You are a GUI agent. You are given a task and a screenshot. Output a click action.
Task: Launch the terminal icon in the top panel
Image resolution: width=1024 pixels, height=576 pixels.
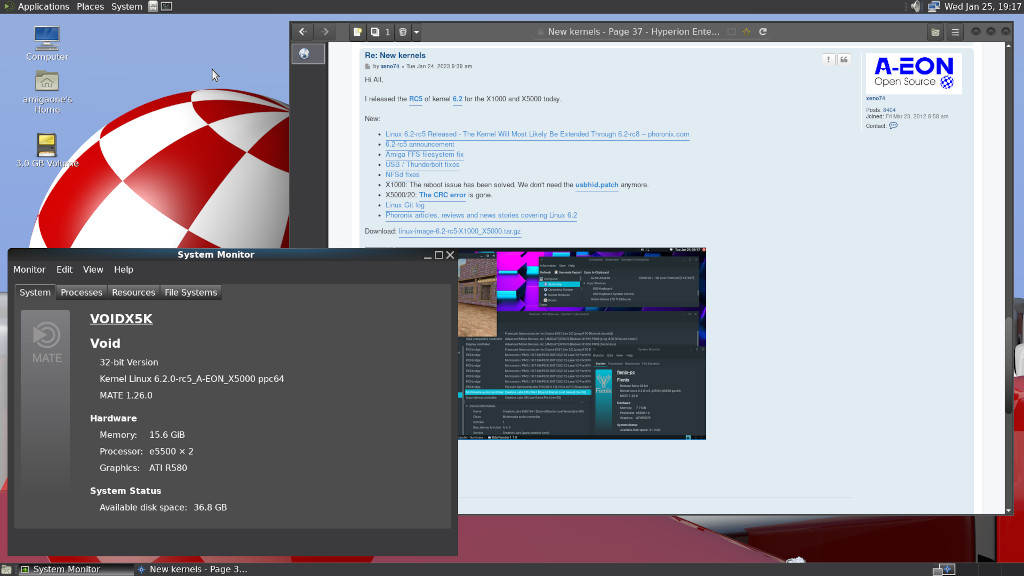(x=167, y=7)
